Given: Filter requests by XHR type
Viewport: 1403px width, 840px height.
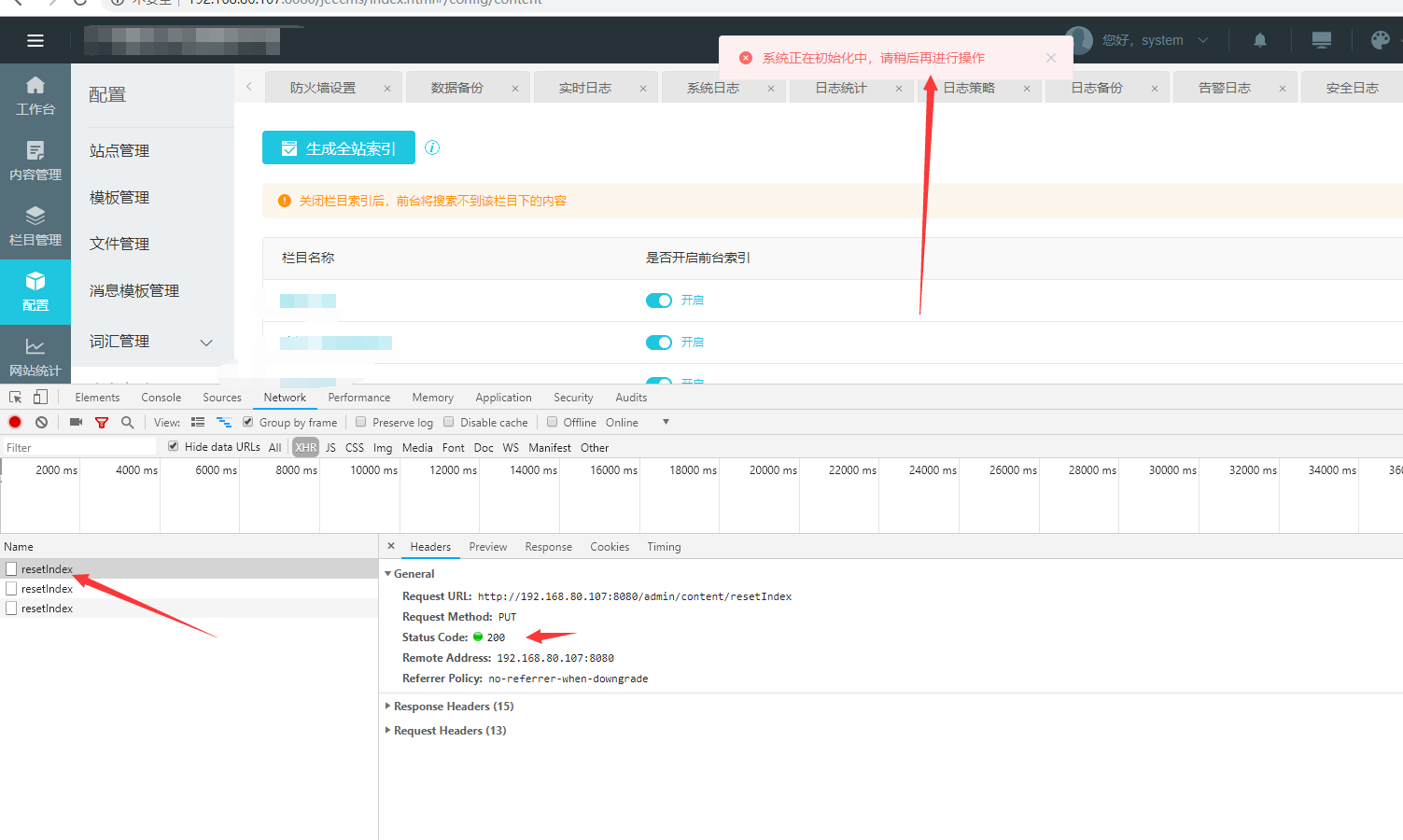Looking at the screenshot, I should click(306, 448).
